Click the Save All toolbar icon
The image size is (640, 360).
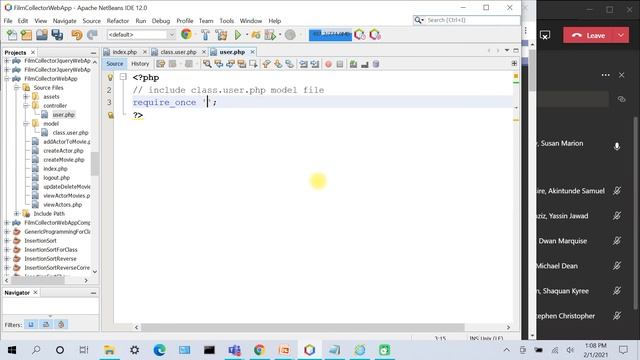pyautogui.click(x=57, y=35)
